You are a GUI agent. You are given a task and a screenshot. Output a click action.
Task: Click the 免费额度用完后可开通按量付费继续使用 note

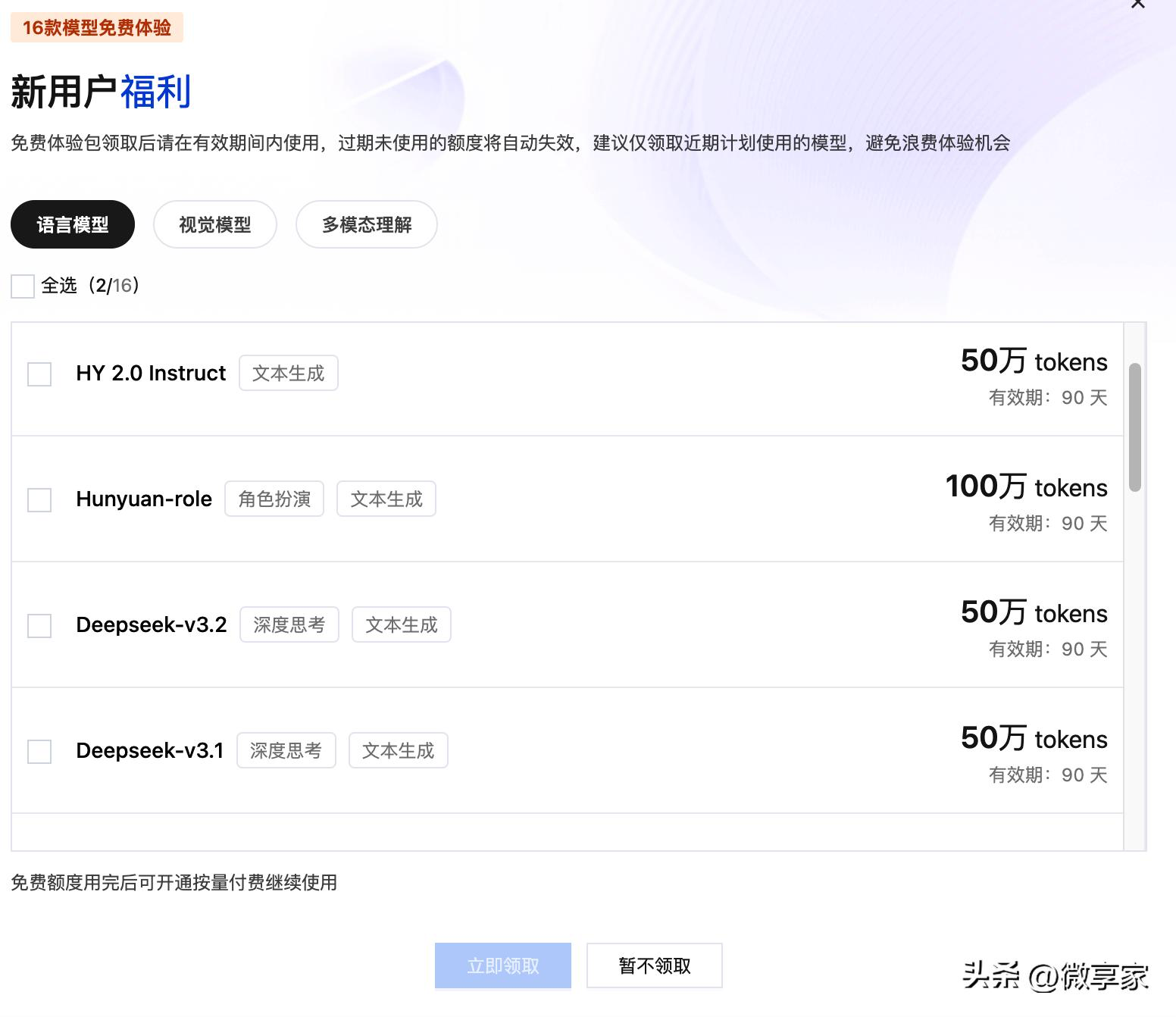(174, 882)
